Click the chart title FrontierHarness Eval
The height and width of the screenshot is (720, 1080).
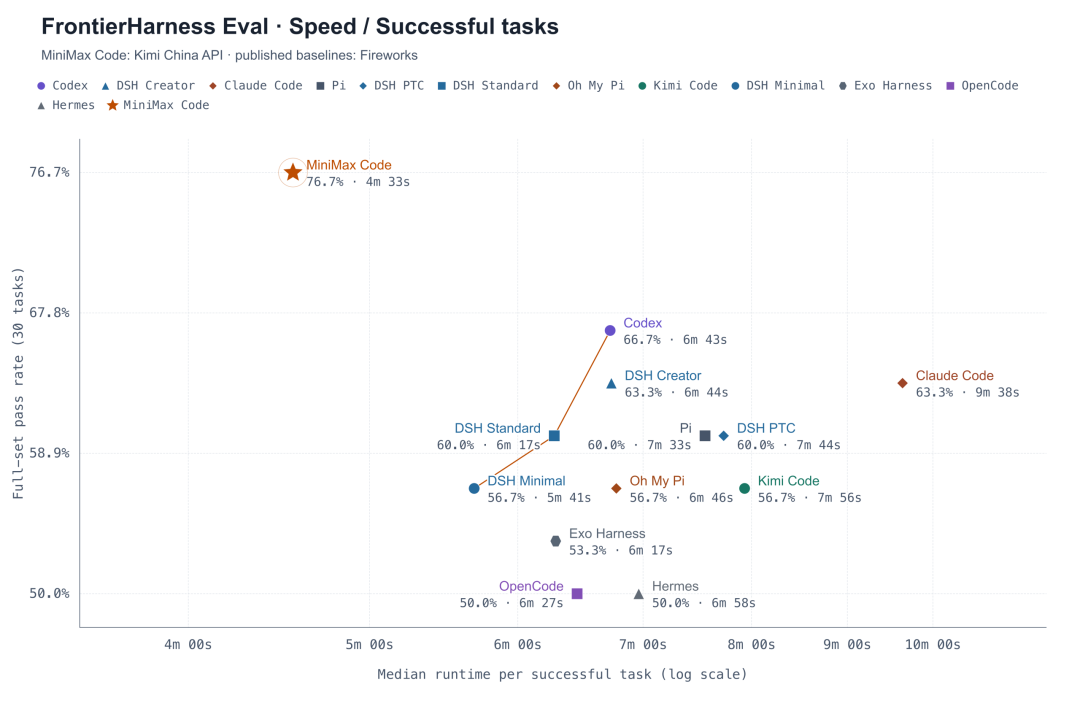pyautogui.click(x=155, y=26)
